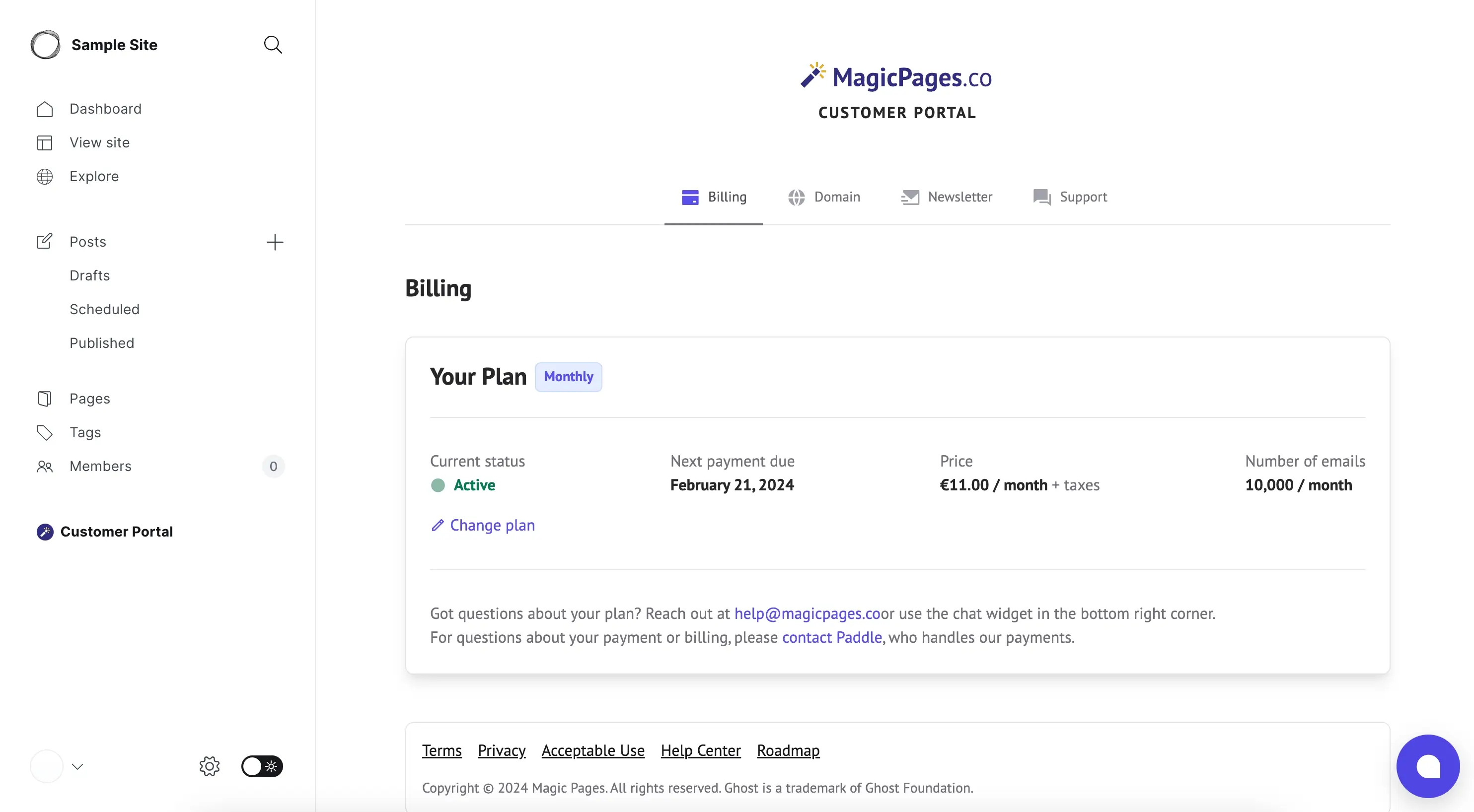The image size is (1474, 812).
Task: Open the Posts section
Action: click(x=87, y=241)
